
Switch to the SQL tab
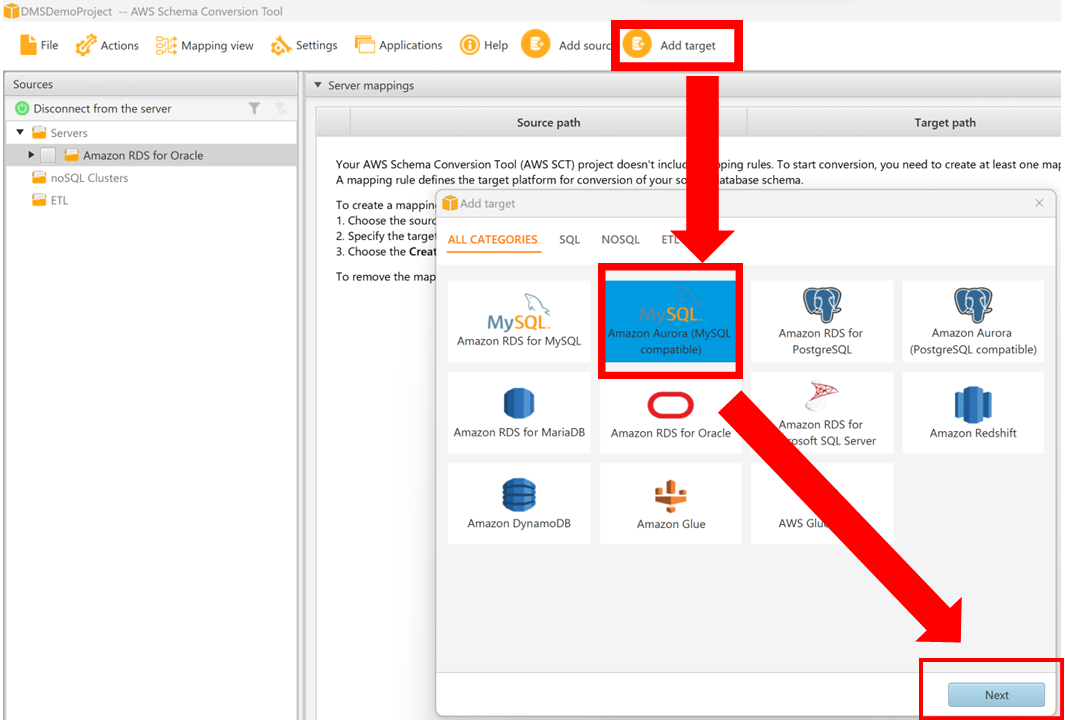click(570, 240)
